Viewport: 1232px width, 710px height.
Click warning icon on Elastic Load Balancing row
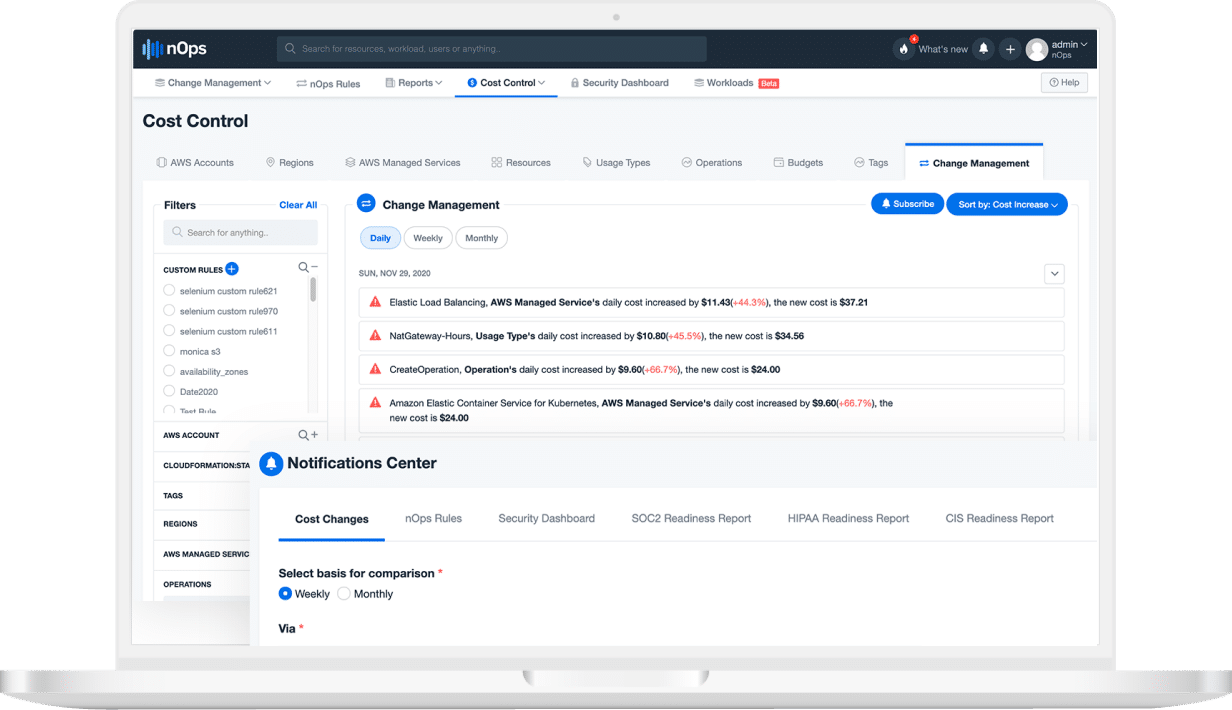point(376,302)
